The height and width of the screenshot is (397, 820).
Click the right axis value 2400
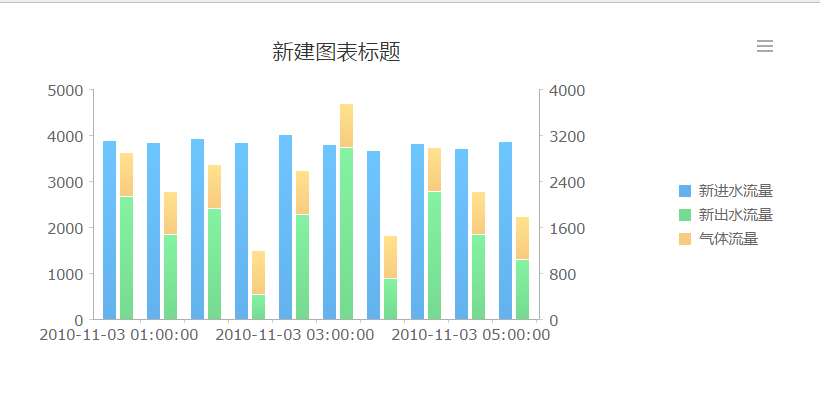567,183
